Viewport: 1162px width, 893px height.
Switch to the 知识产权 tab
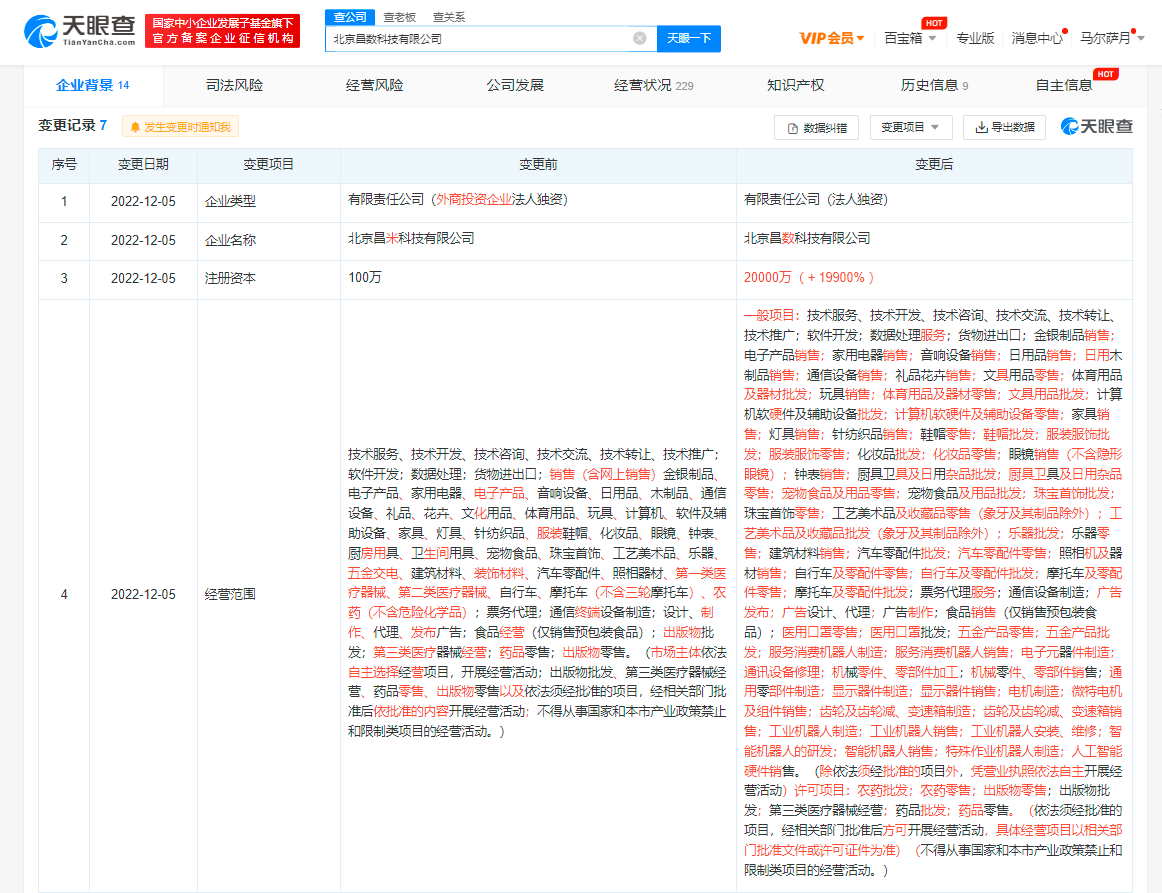click(795, 85)
